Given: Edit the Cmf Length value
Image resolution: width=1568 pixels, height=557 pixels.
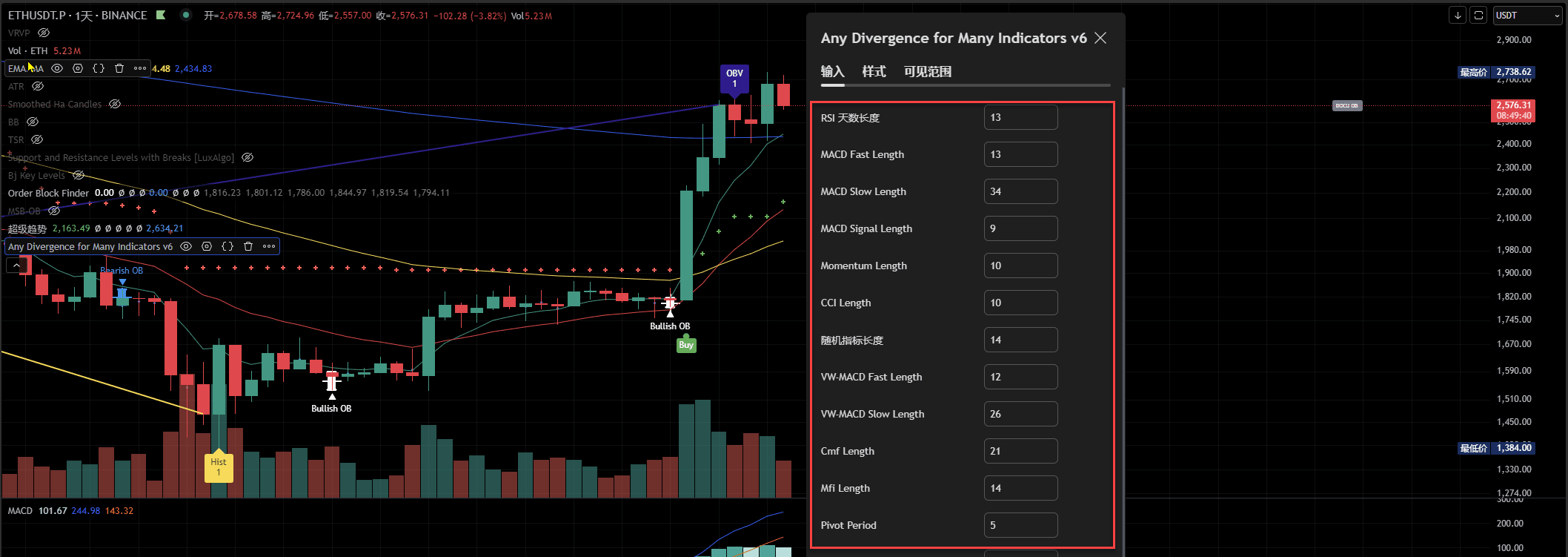Looking at the screenshot, I should point(1020,451).
